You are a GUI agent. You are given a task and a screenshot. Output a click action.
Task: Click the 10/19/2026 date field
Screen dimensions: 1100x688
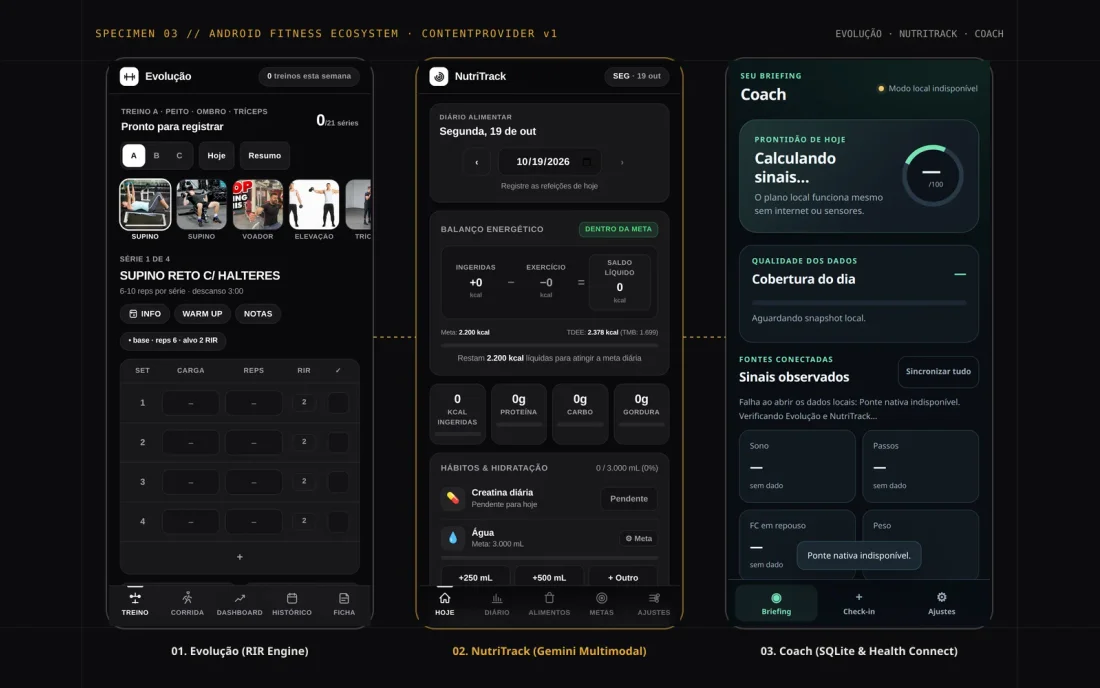click(x=549, y=162)
